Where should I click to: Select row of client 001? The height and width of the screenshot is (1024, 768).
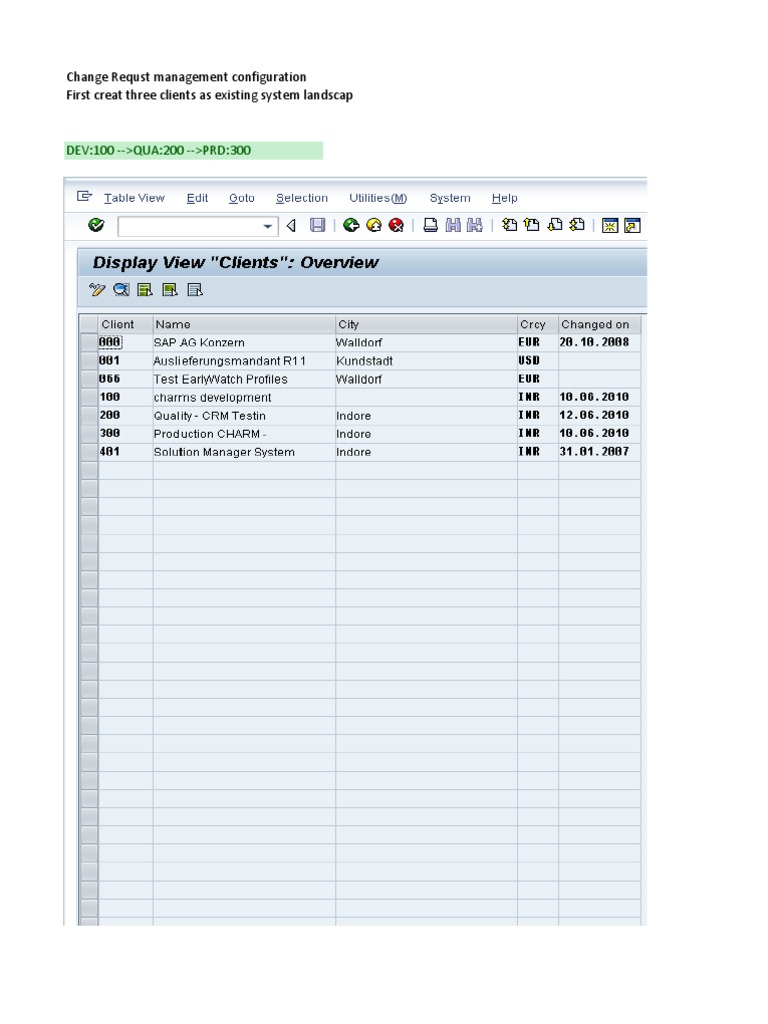(89, 361)
